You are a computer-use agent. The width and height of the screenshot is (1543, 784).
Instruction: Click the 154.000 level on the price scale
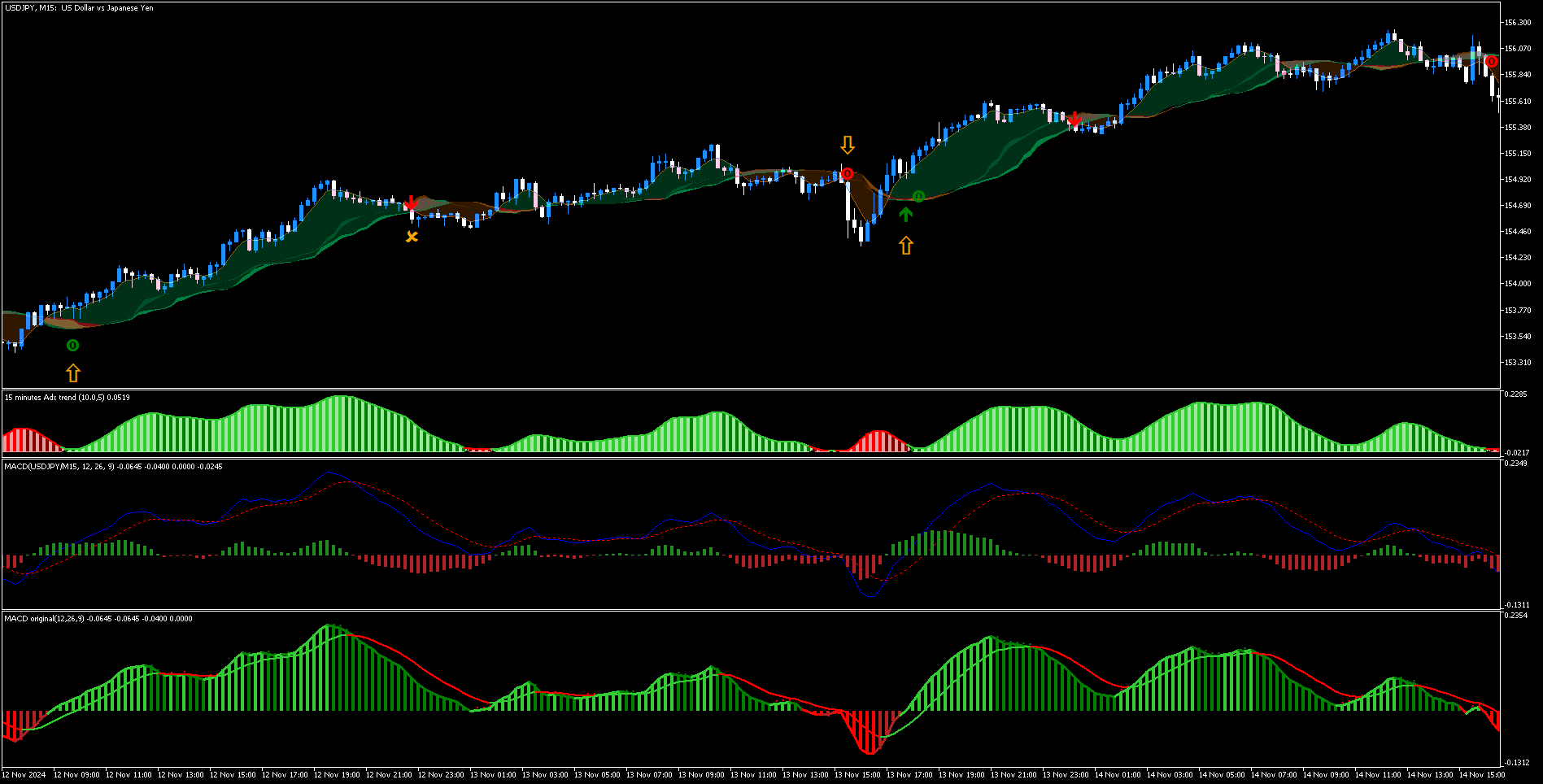tap(1518, 284)
